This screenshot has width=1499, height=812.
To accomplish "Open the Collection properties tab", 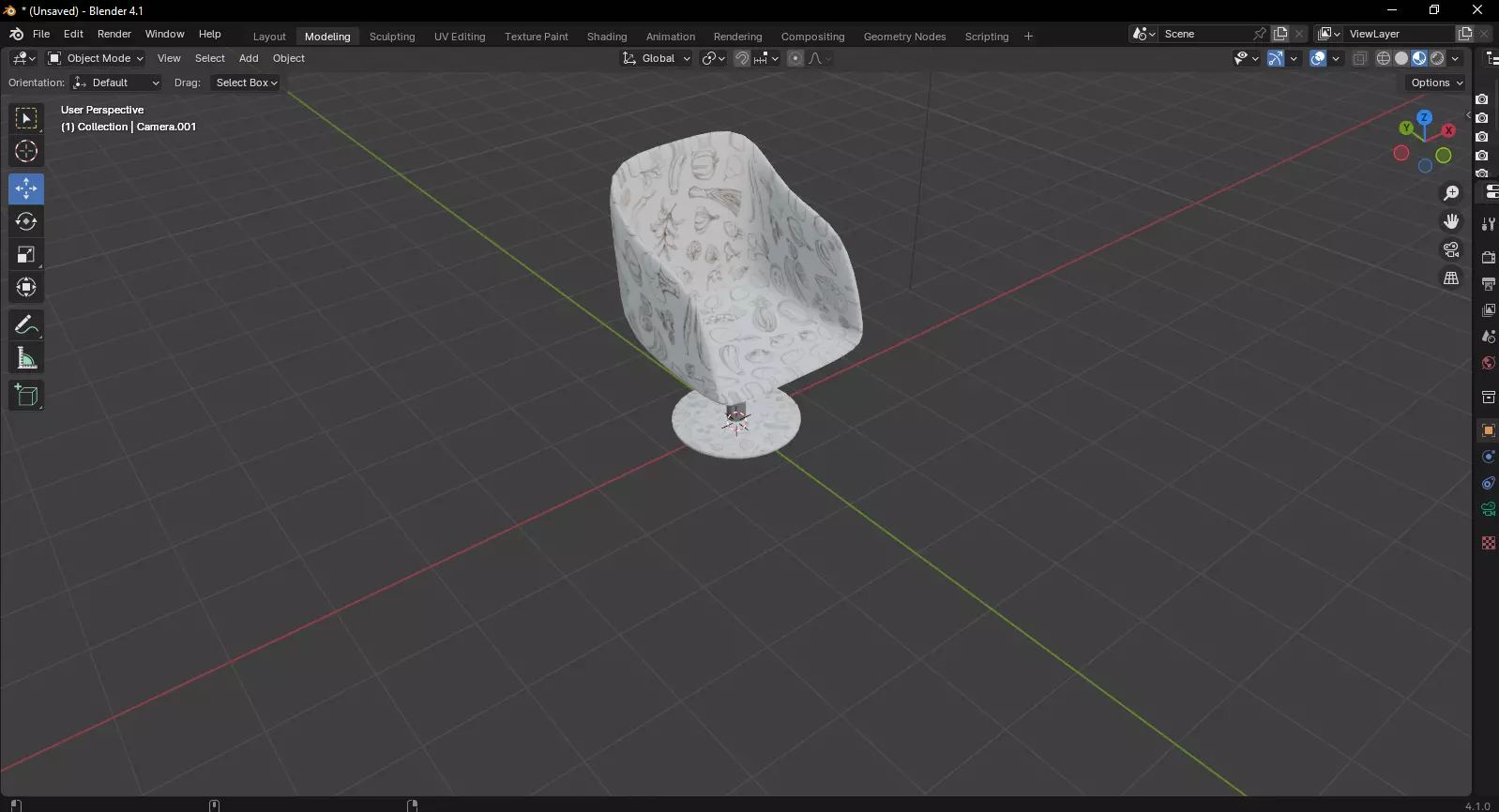I will point(1488,397).
